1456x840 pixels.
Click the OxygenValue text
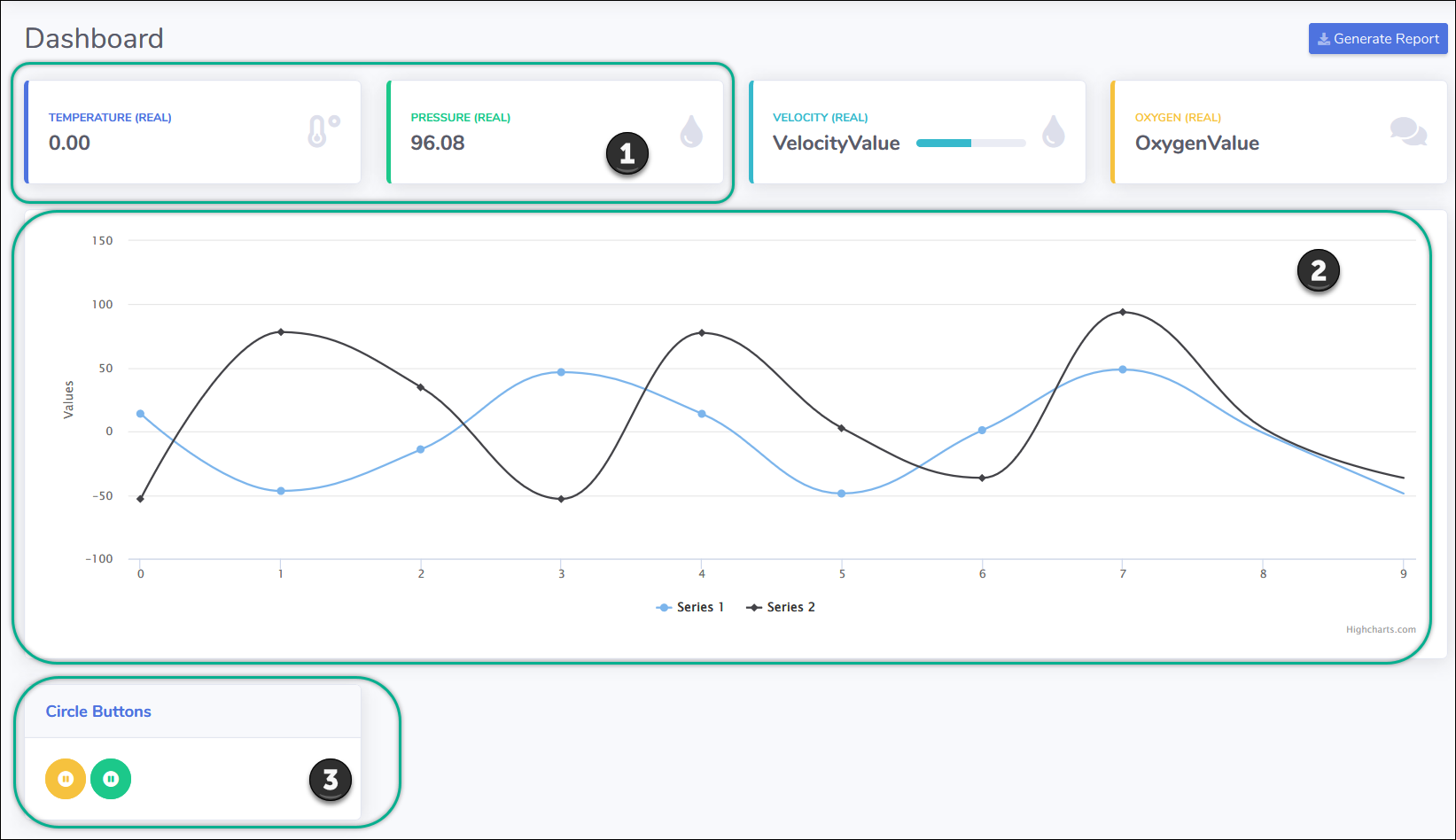tap(1197, 143)
